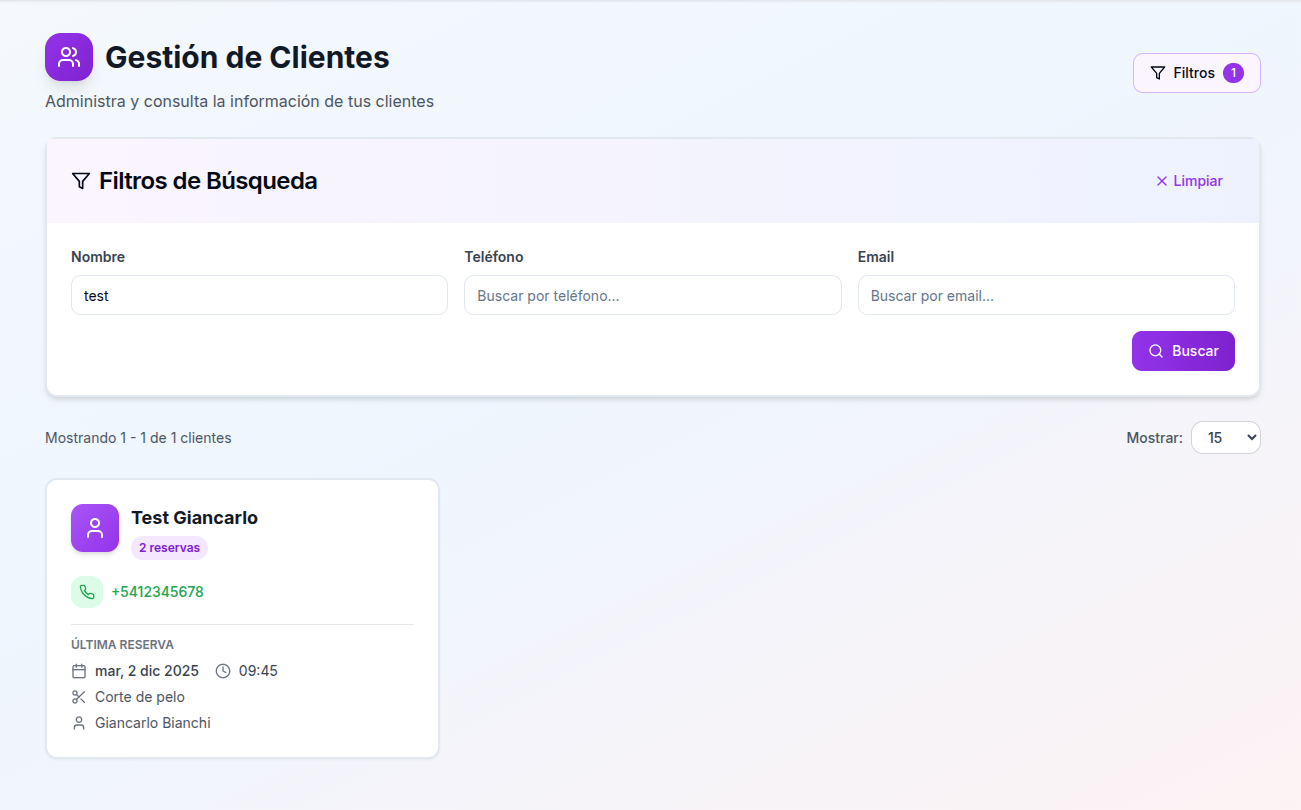Click the phone number +5412345678
Screen dimensions: 1301x810
coord(157,591)
